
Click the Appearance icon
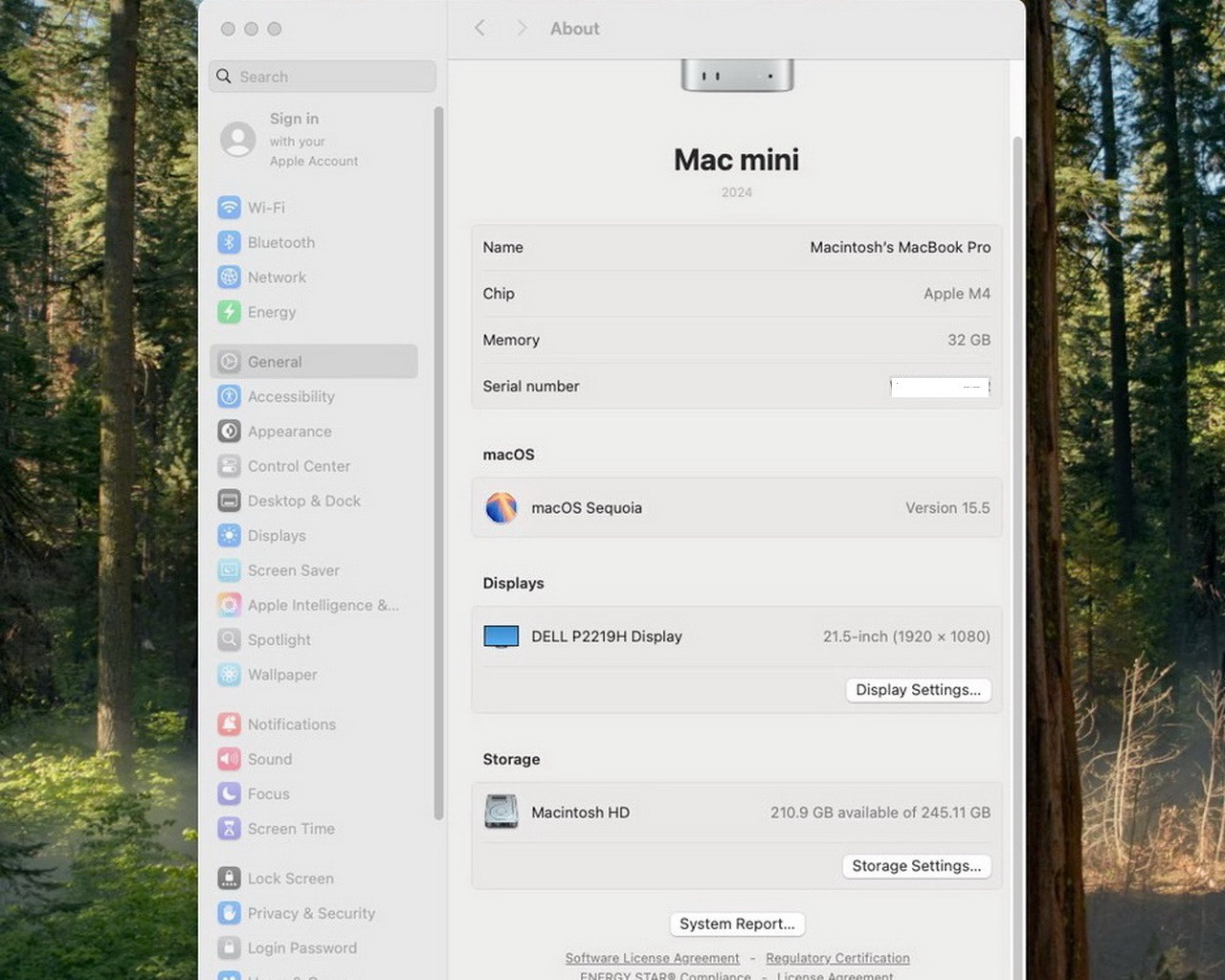coord(229,432)
